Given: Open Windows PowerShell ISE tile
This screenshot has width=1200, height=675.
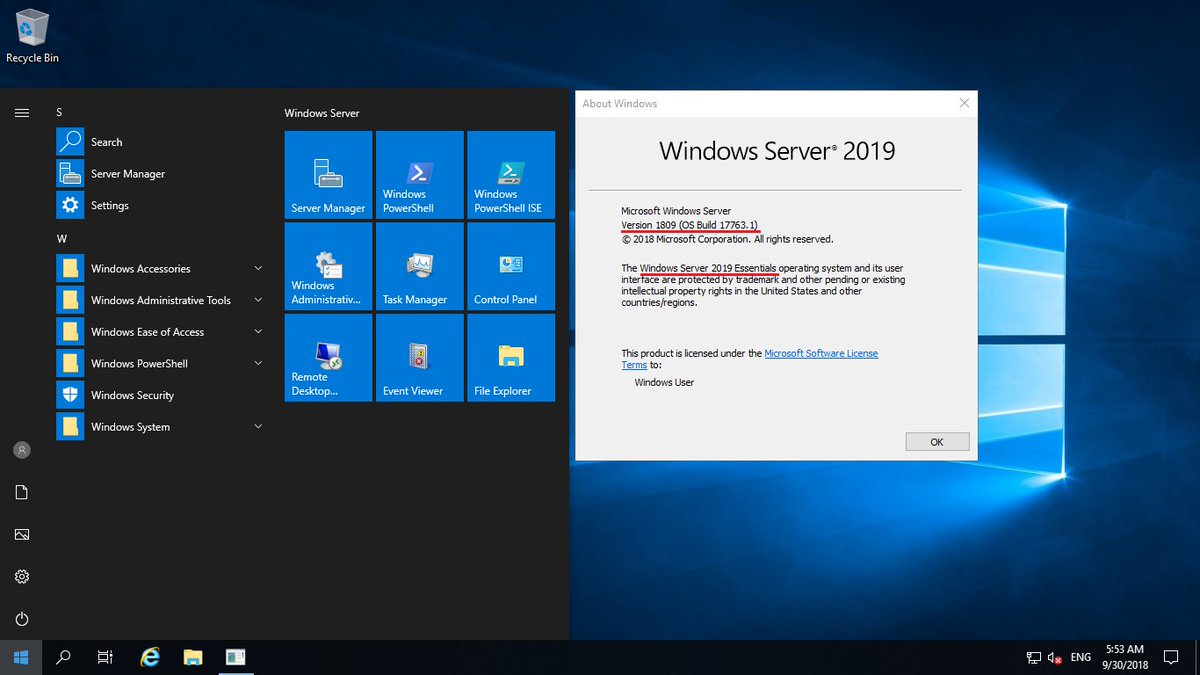Looking at the screenshot, I should [511, 174].
